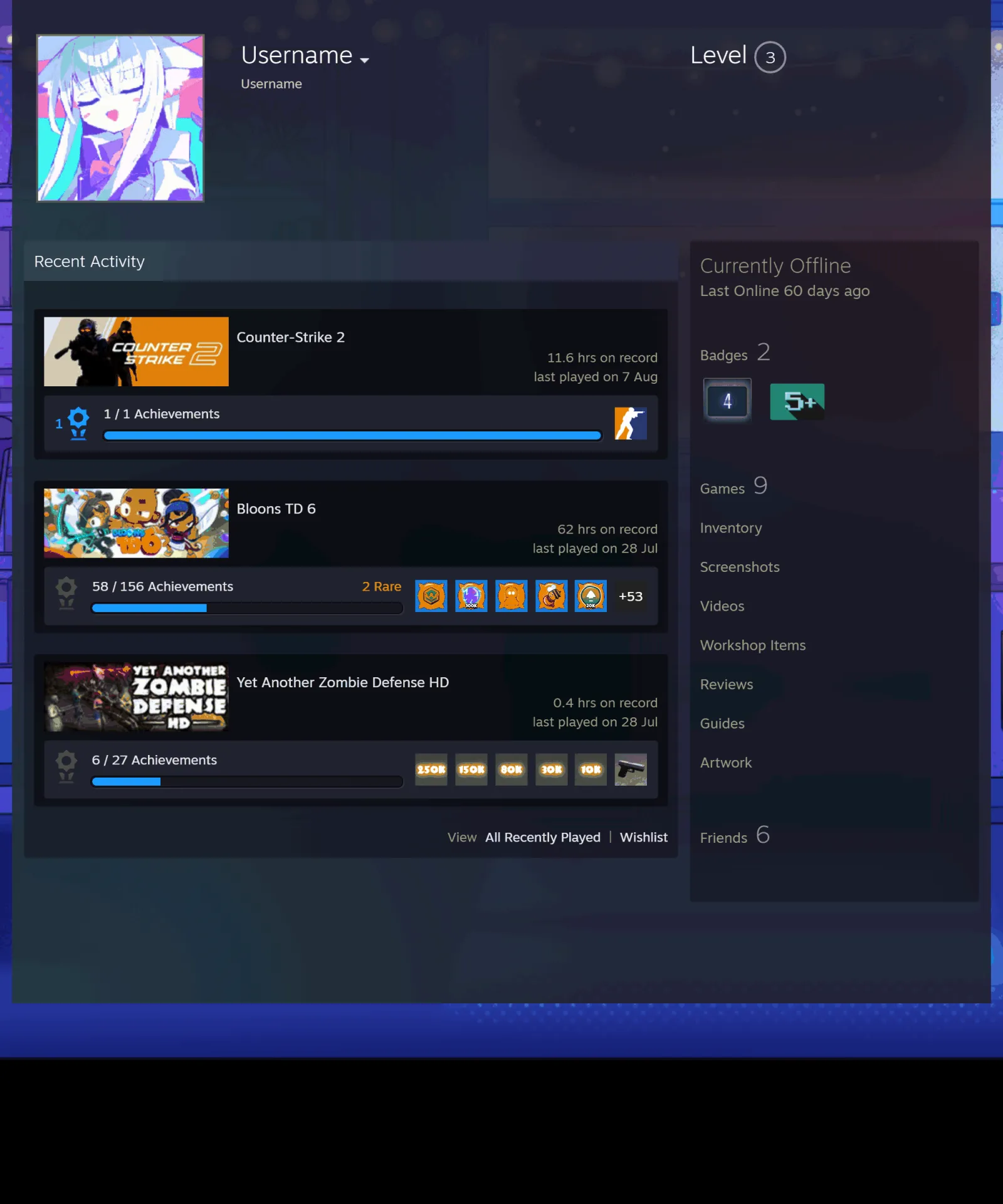This screenshot has height=1204, width=1003.
Task: Click the 80K zombie achievement icon
Action: tap(512, 769)
